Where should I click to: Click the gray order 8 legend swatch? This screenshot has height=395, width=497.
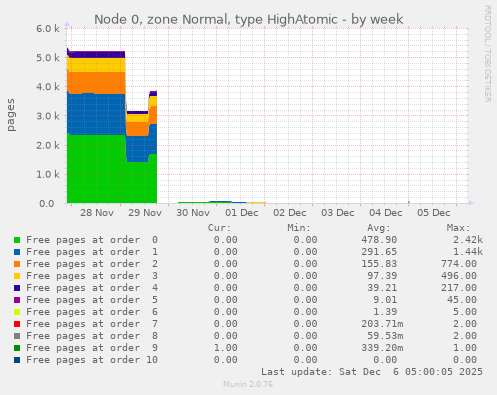pos(17,336)
